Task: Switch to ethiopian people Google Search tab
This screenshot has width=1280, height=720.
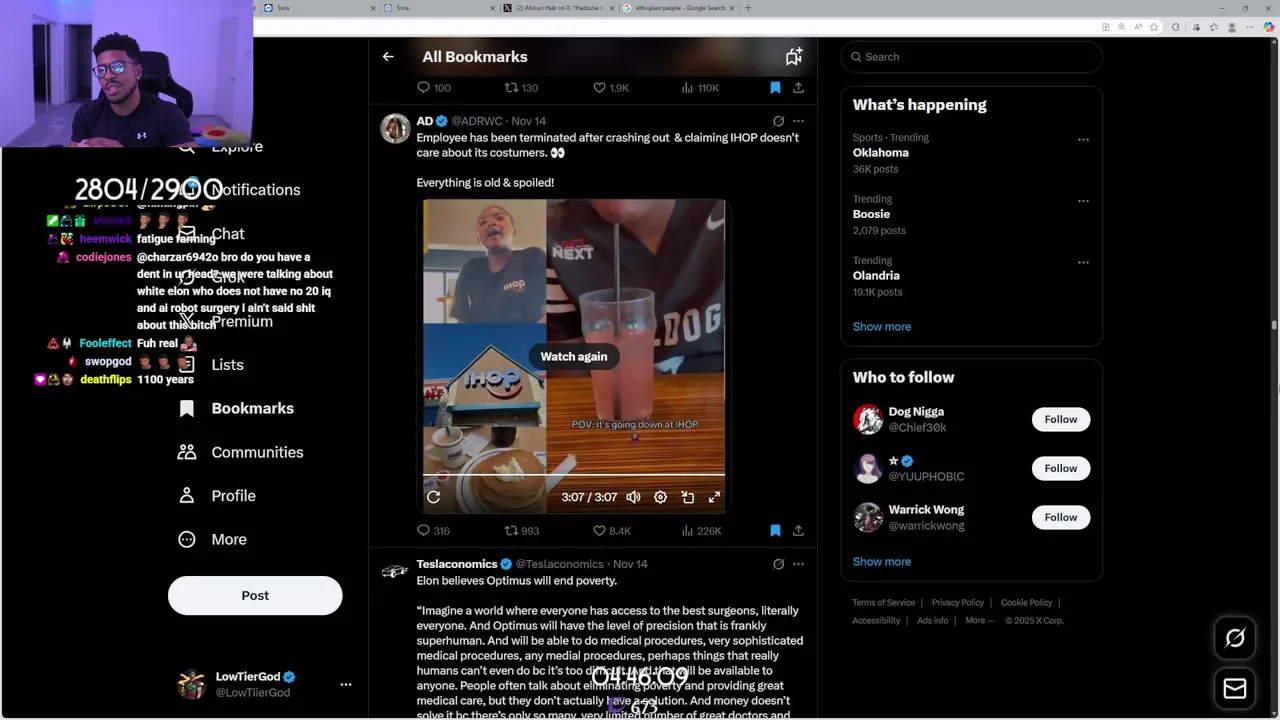Action: tap(679, 8)
